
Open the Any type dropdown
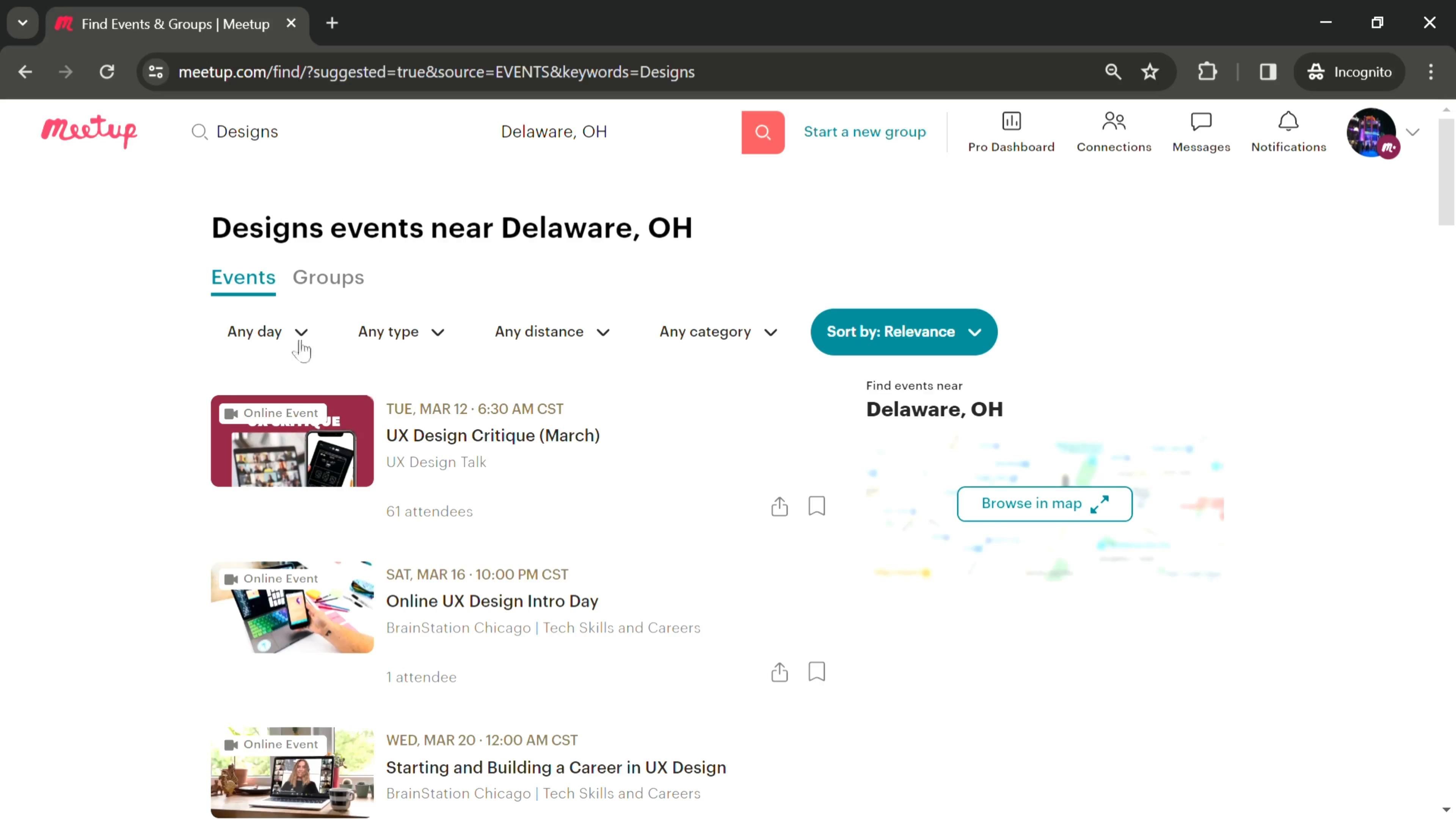pyautogui.click(x=401, y=332)
